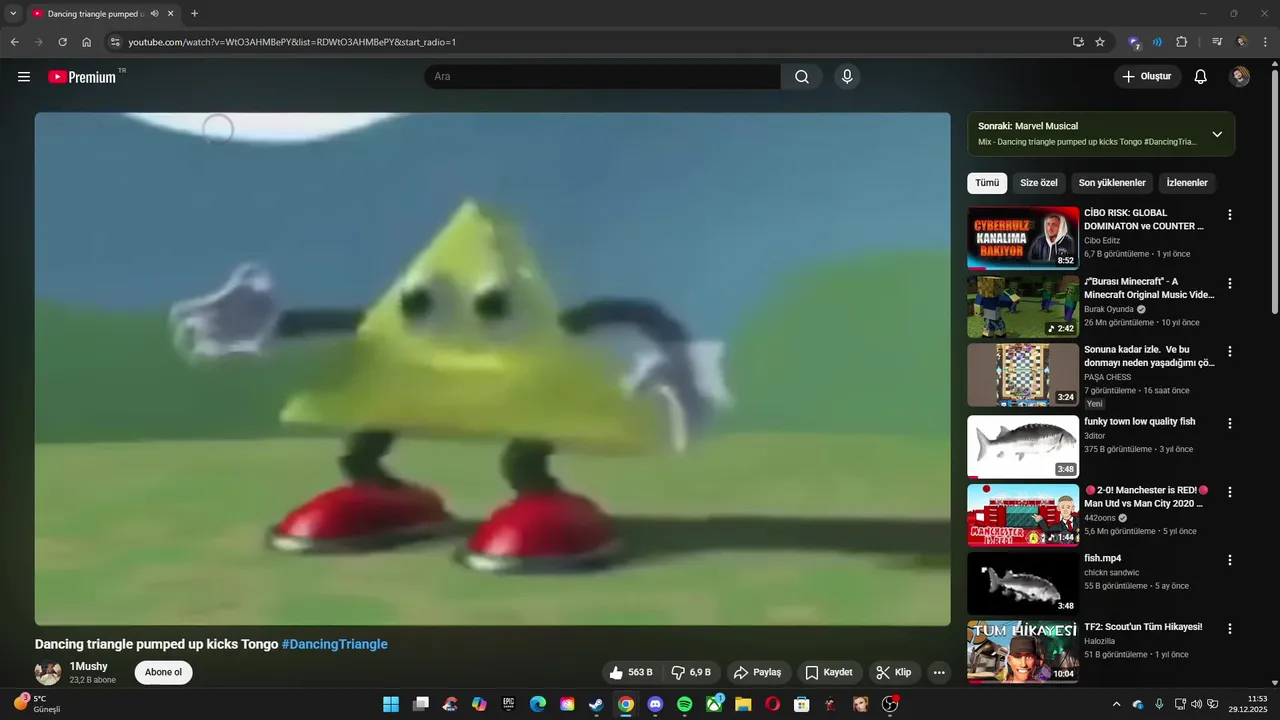Open options for CİBO RISK video
The height and width of the screenshot is (720, 1280).
(x=1230, y=215)
